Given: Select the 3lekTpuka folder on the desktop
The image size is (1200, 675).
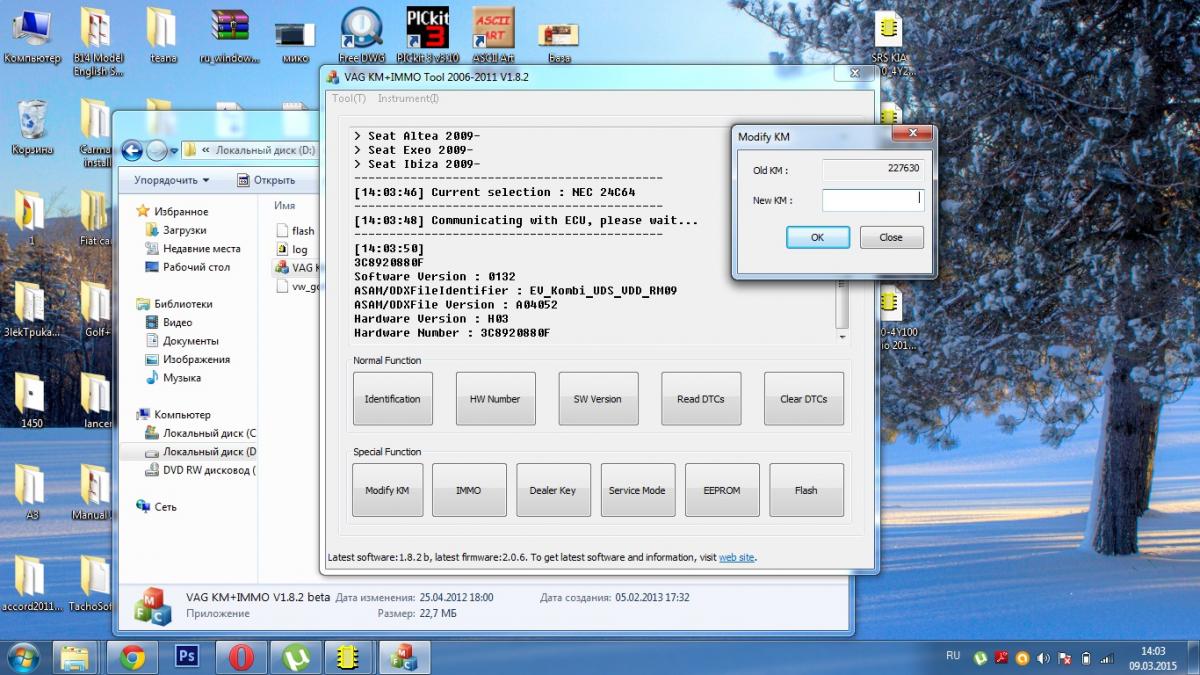Looking at the screenshot, I should [x=30, y=308].
